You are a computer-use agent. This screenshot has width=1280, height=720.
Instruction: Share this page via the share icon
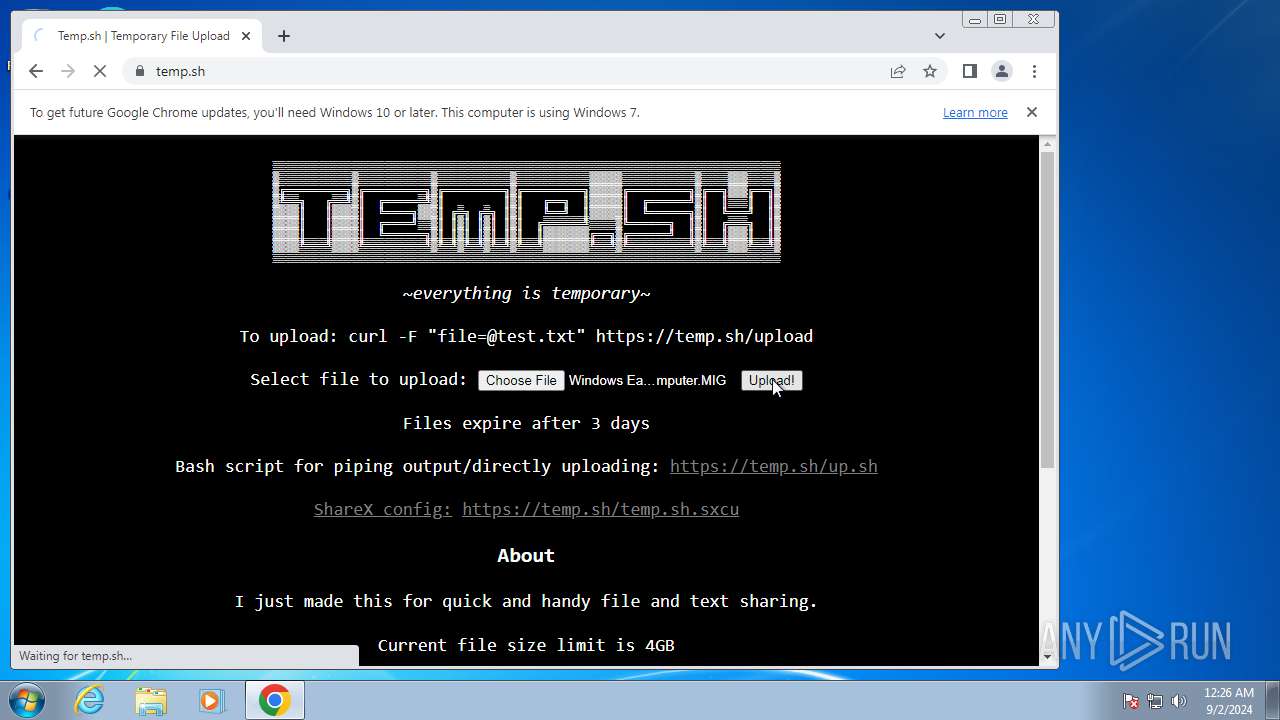tap(898, 71)
